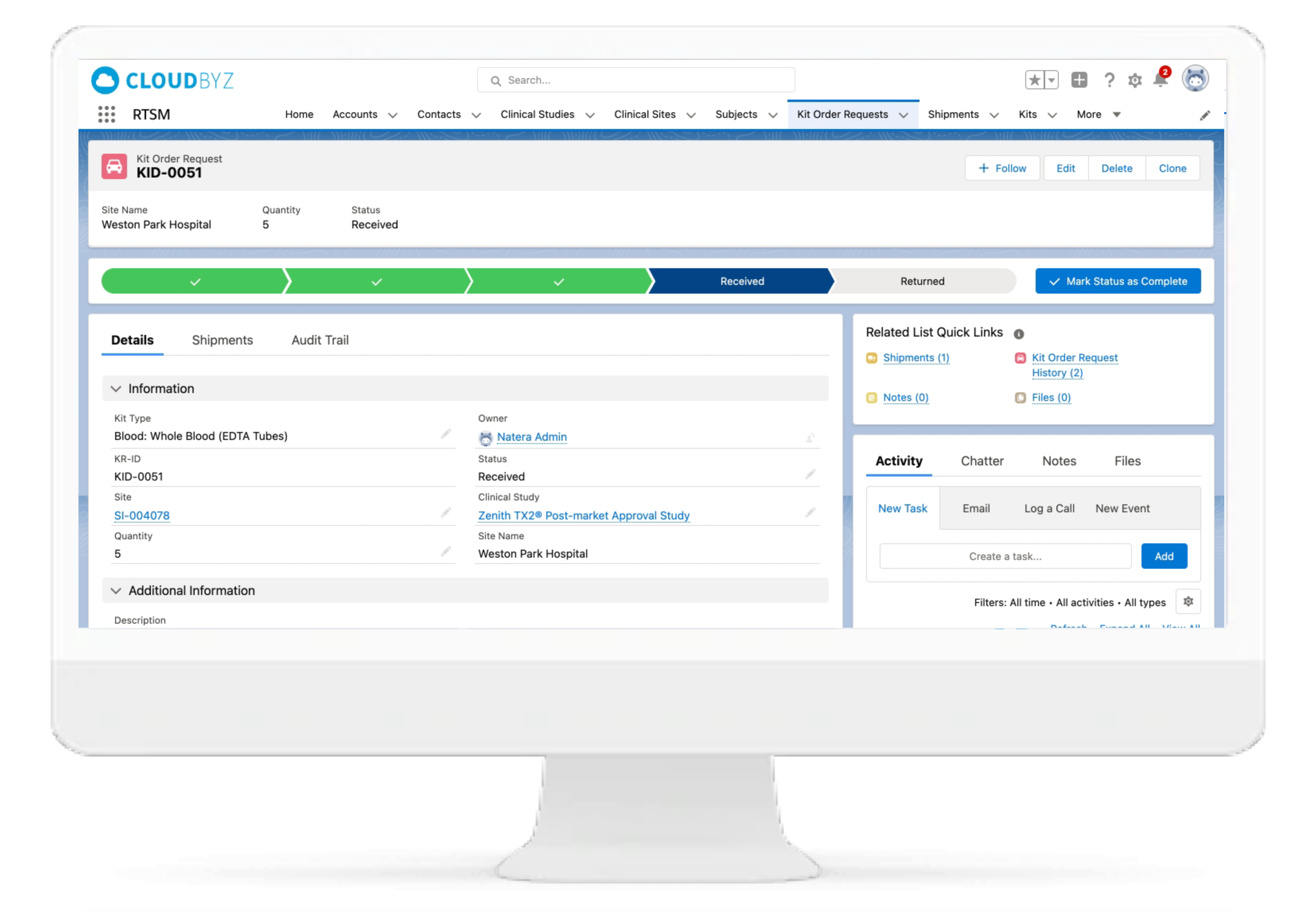Click the edit Kit Type pencil icon

(446, 434)
